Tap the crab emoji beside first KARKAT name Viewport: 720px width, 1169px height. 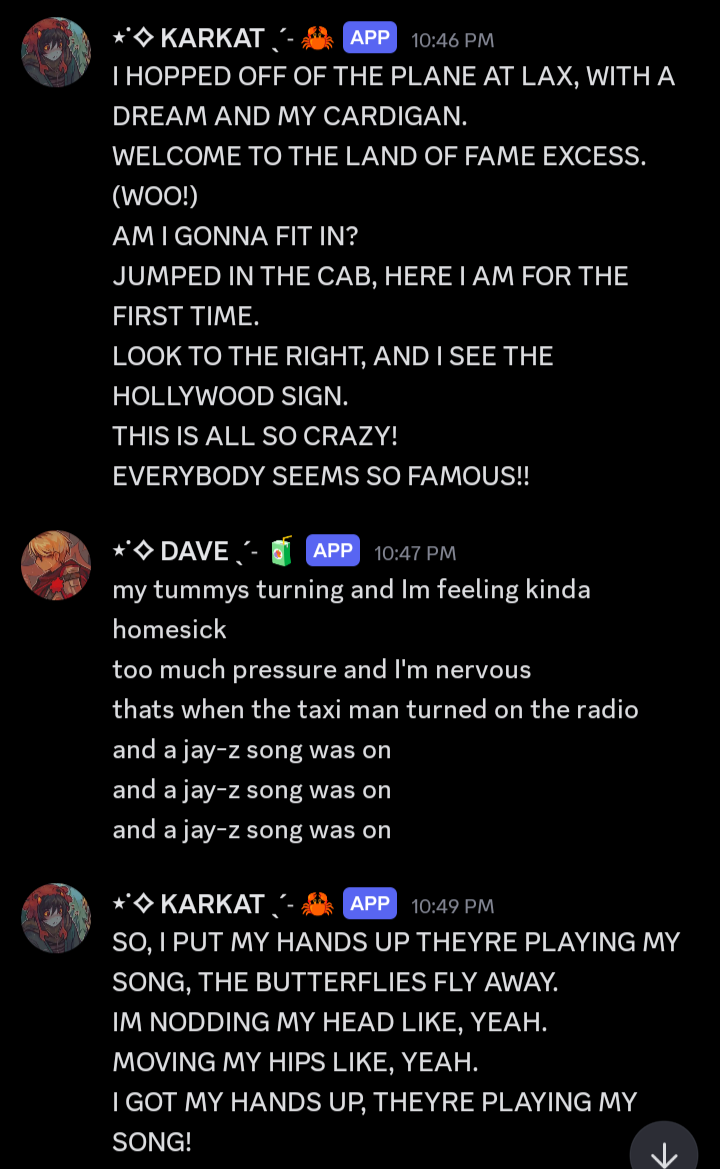317,38
